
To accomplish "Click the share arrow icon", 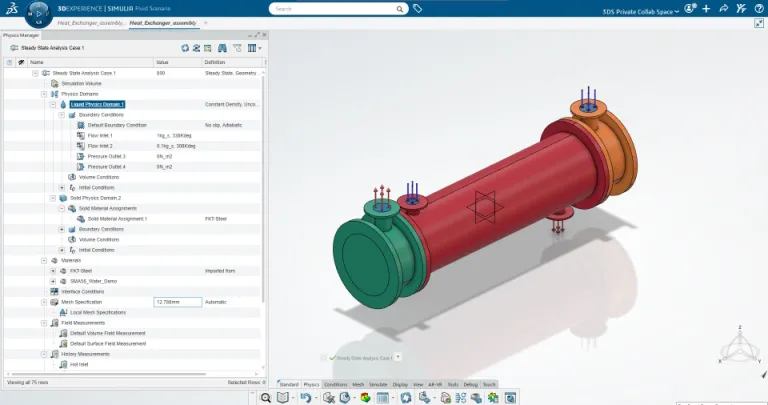I will [x=723, y=8].
